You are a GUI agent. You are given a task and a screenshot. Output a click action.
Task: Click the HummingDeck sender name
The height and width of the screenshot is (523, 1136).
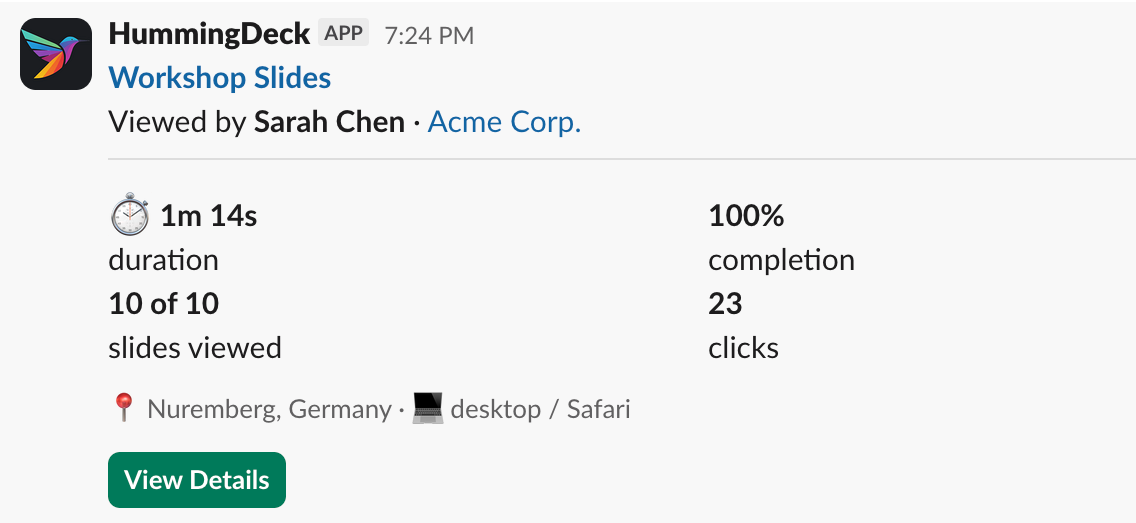pyautogui.click(x=209, y=33)
